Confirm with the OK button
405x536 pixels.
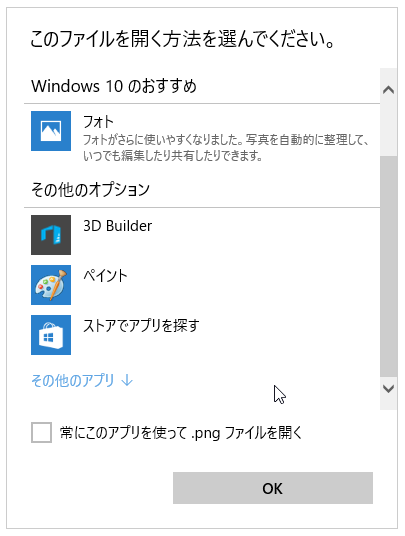(x=273, y=488)
